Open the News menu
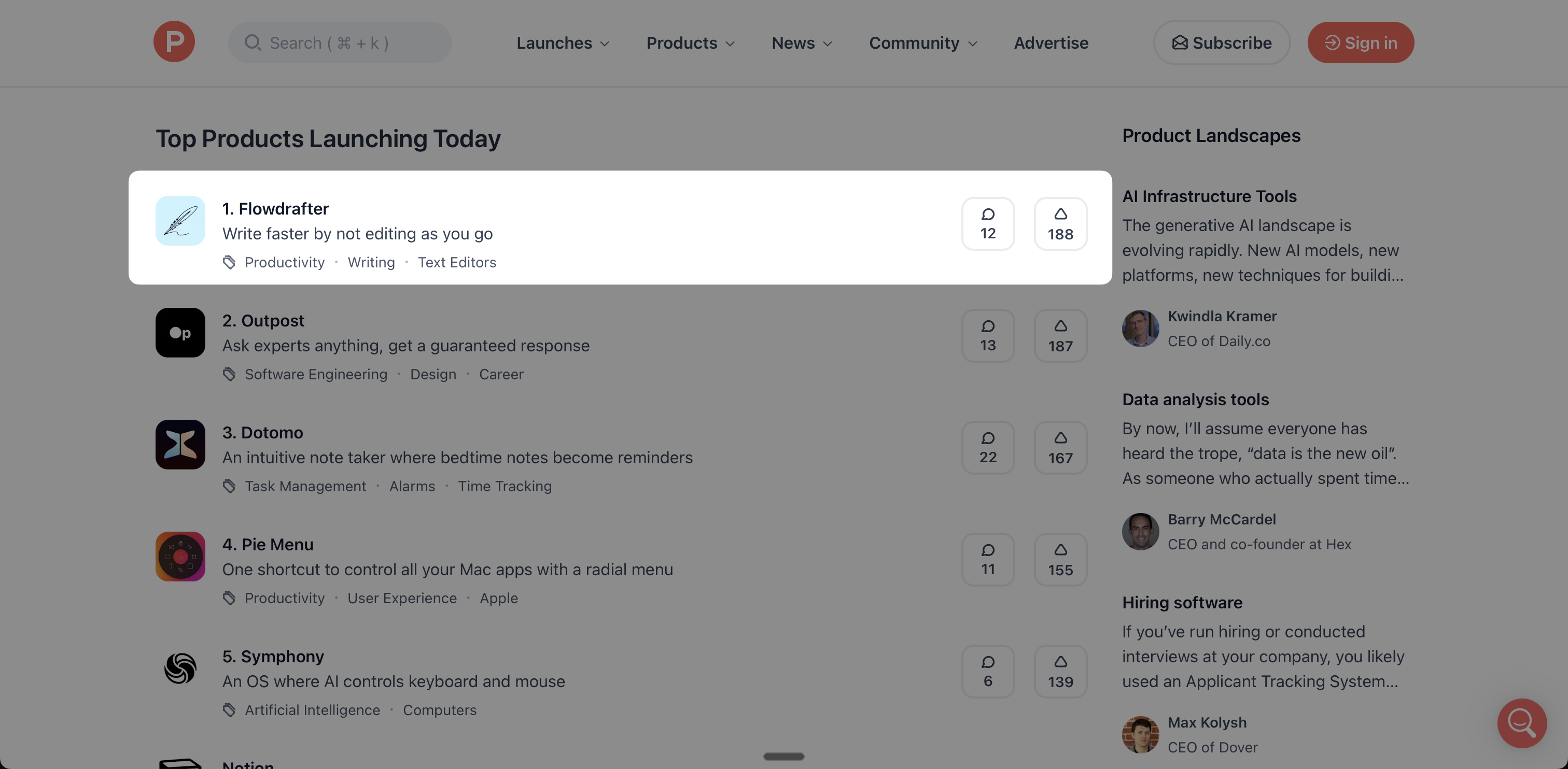This screenshot has height=769, width=1568. coord(802,43)
